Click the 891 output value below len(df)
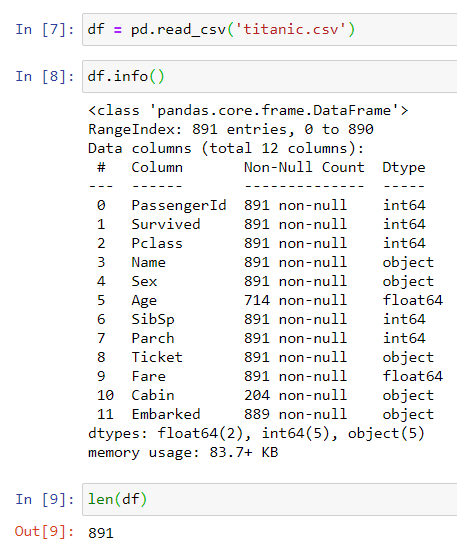 pyautogui.click(x=101, y=533)
